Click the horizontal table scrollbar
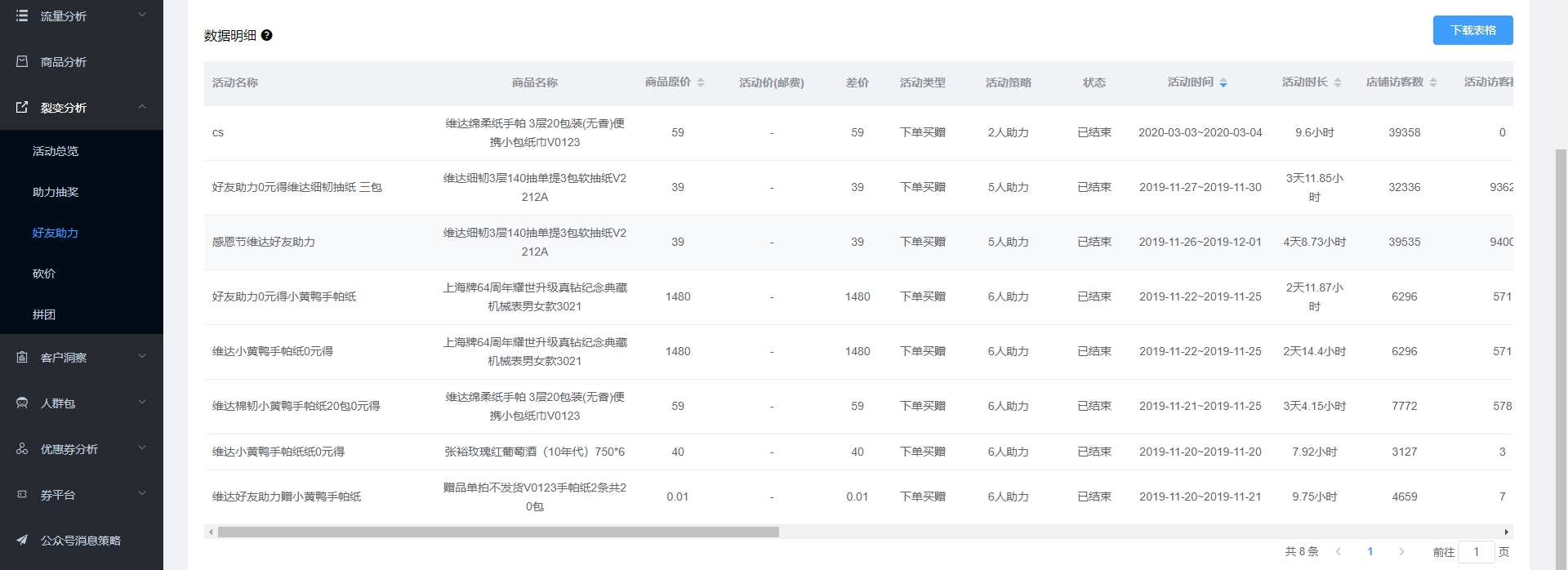1568x570 pixels. [x=498, y=532]
